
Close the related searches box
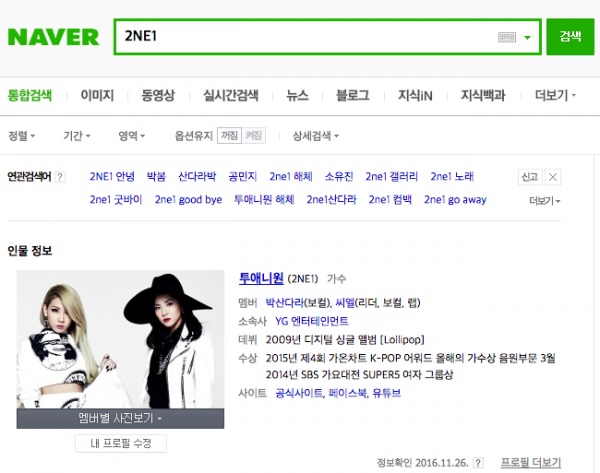pyautogui.click(x=553, y=177)
